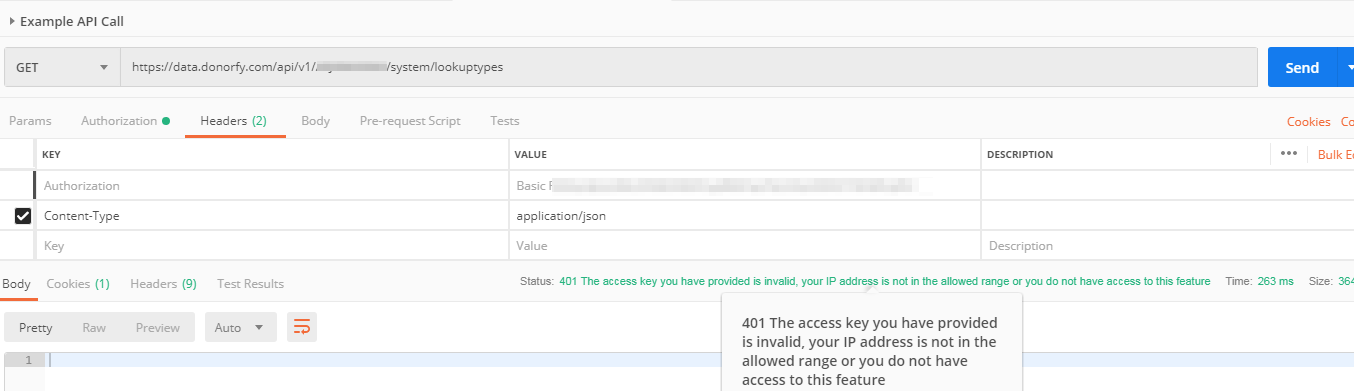Click the request URL input field
The image size is (1354, 391).
(x=689, y=67)
